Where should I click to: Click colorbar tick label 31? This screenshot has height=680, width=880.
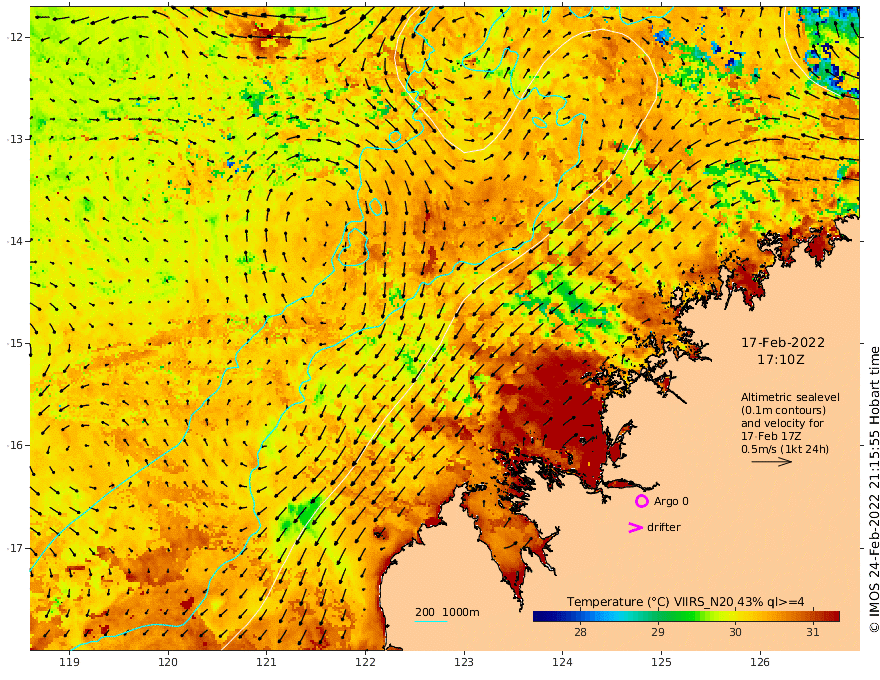813,632
